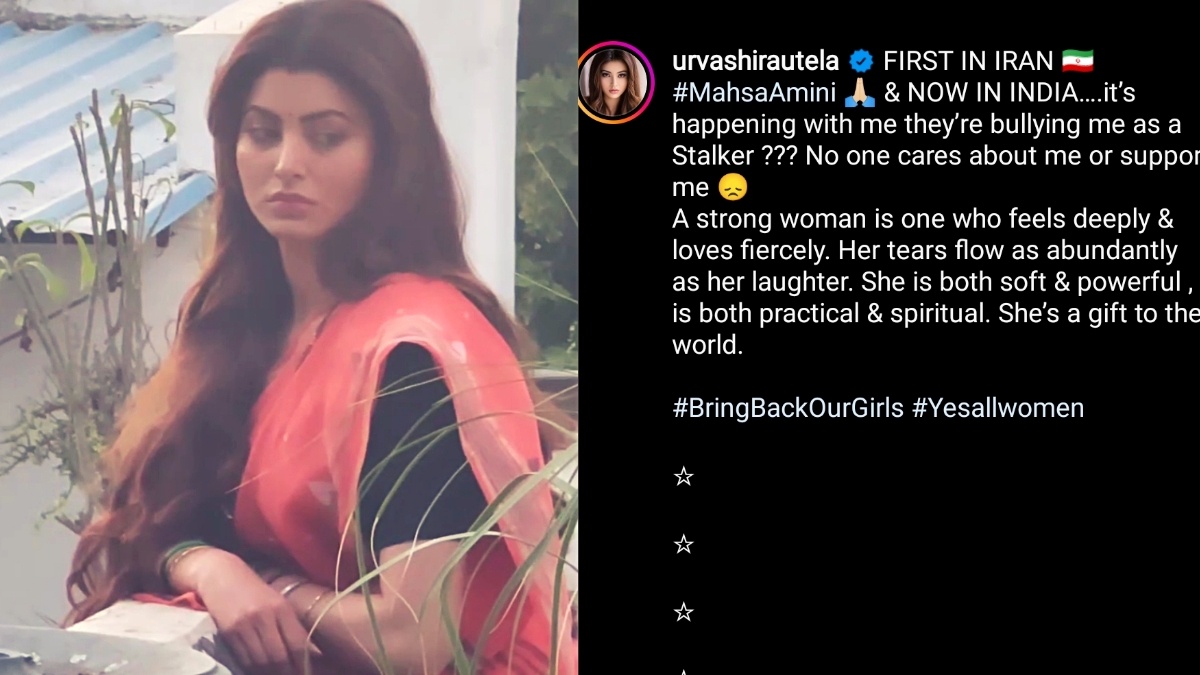This screenshot has height=675, width=1200.
Task: Click the folded hands emoji
Action: 859,93
